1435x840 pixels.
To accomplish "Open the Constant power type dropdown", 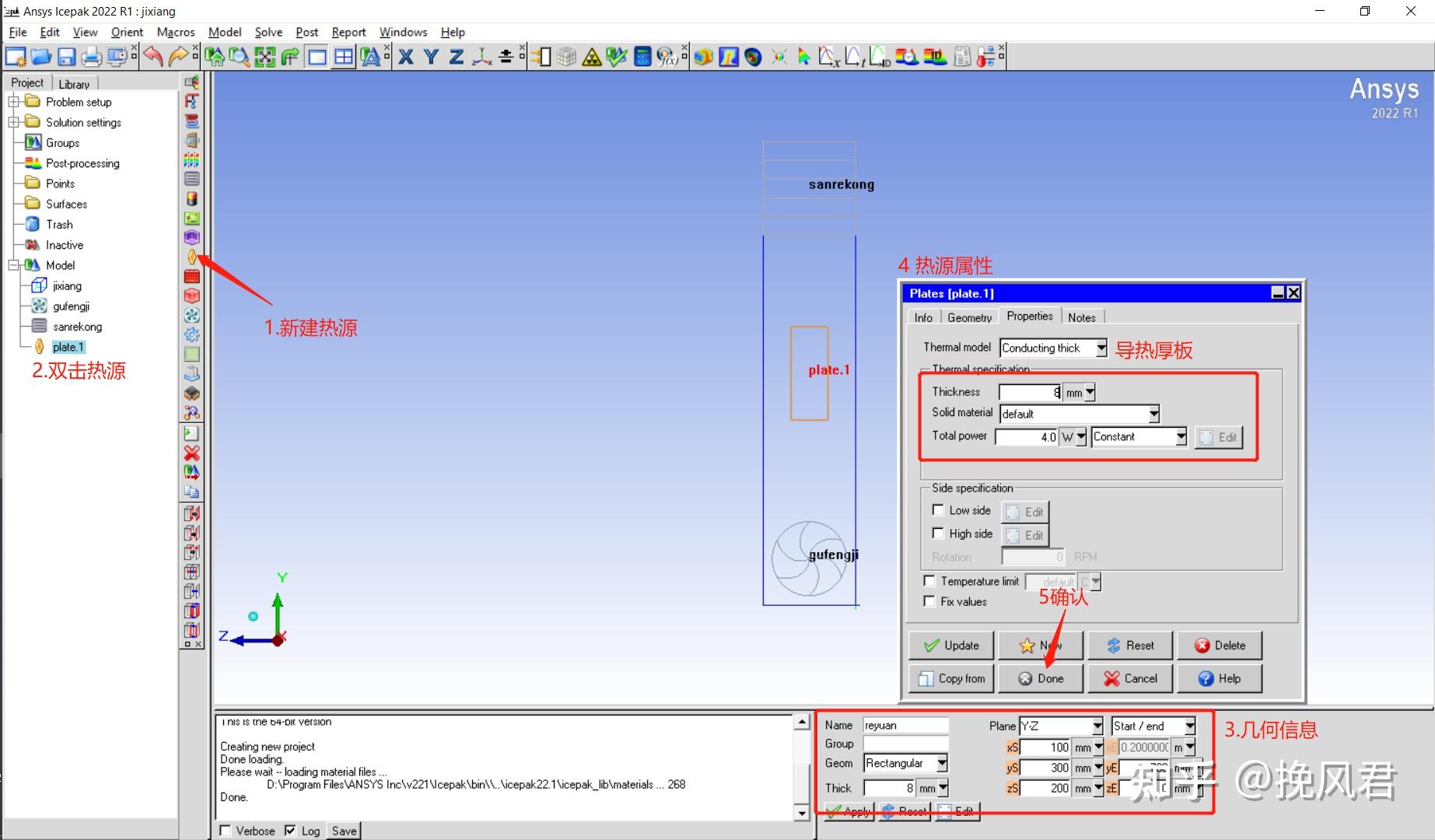I will 1181,437.
